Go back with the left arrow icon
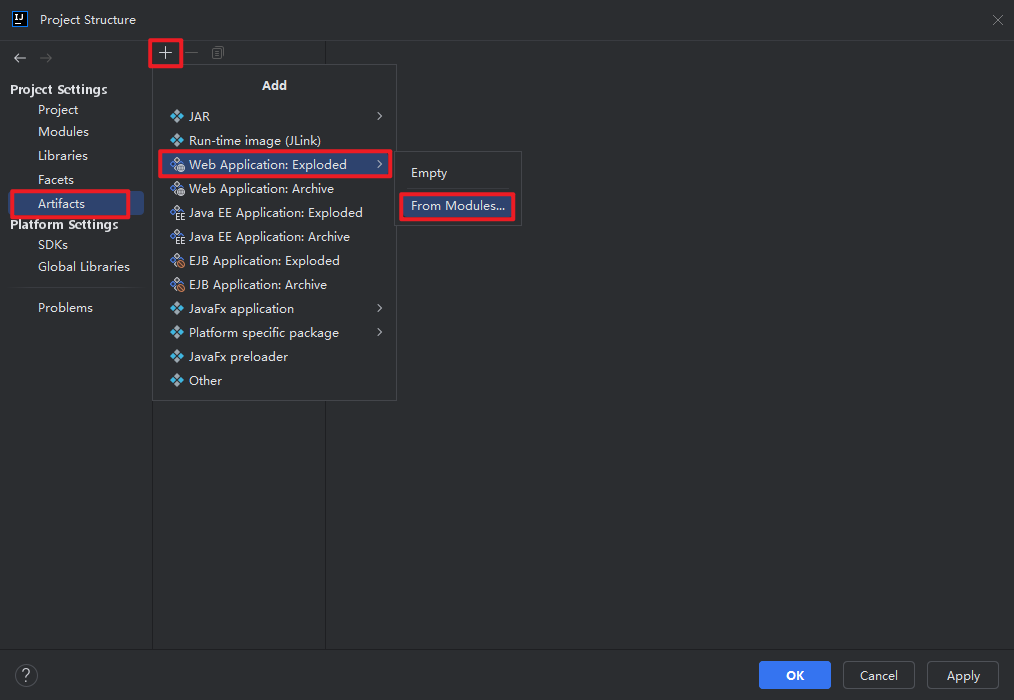 [20, 58]
